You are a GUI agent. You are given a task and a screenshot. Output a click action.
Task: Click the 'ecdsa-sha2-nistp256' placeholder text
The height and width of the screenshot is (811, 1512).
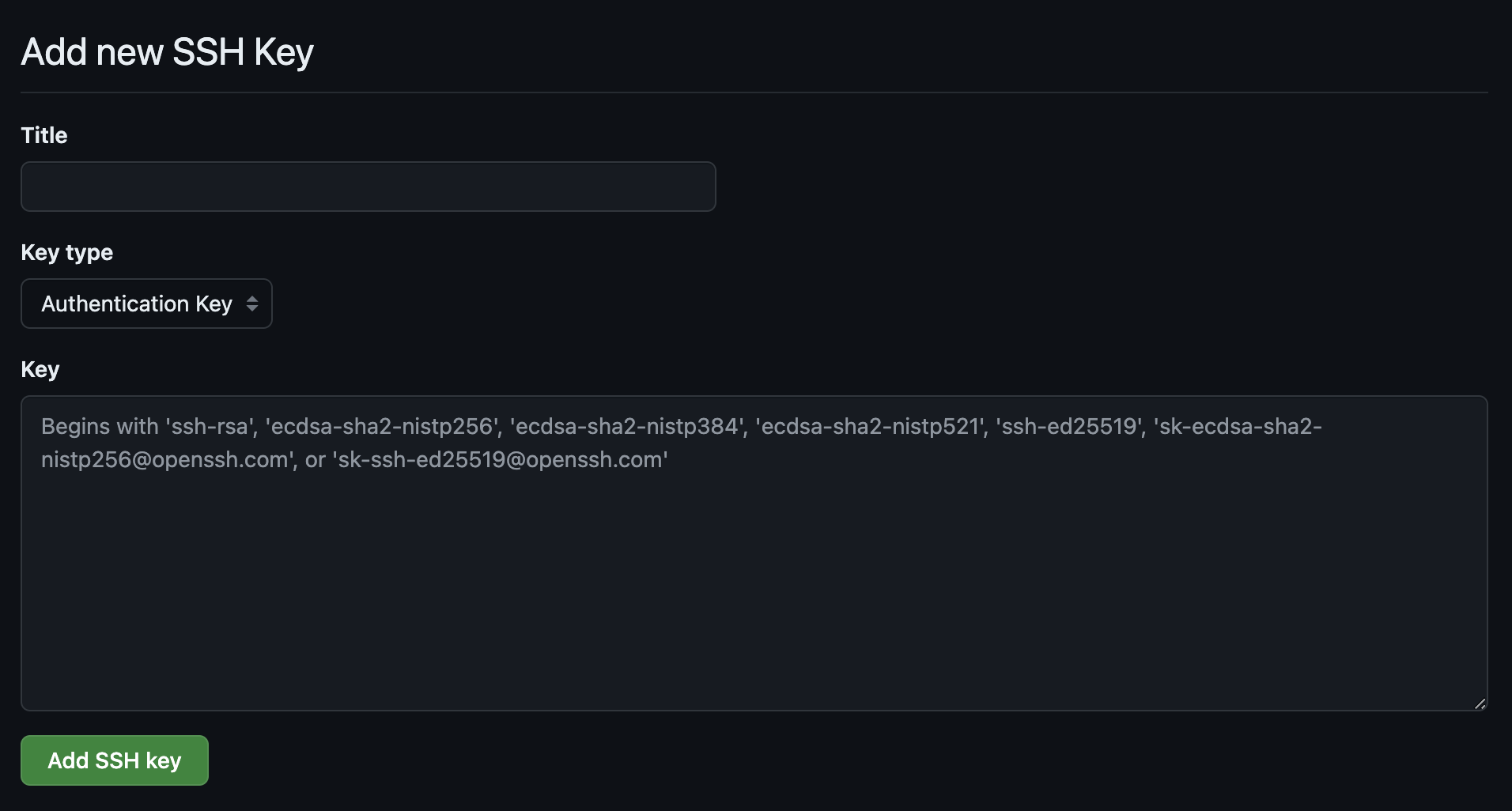383,427
